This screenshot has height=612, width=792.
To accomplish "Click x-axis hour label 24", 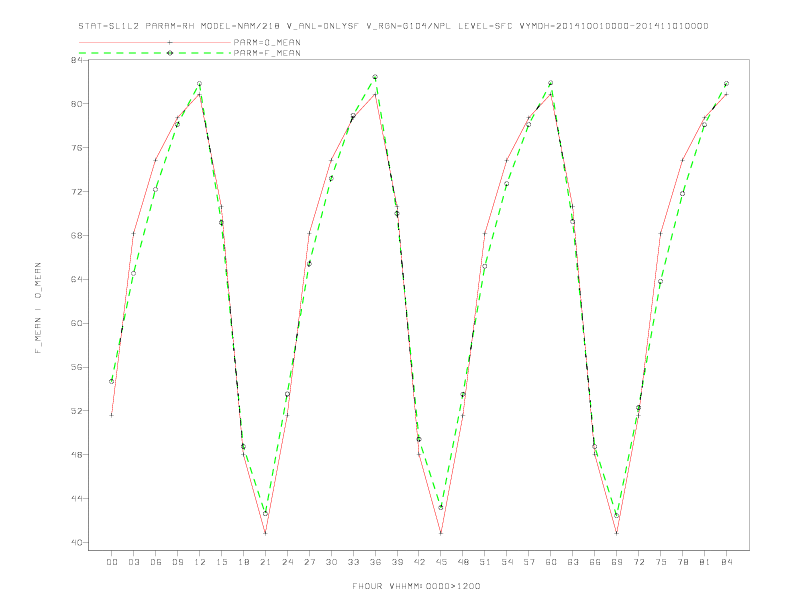I will click(x=287, y=562).
